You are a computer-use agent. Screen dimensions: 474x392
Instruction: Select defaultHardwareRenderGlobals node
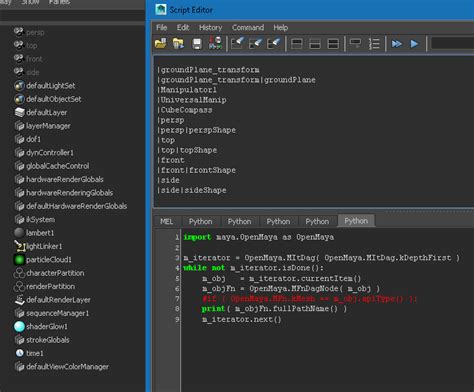point(76,206)
